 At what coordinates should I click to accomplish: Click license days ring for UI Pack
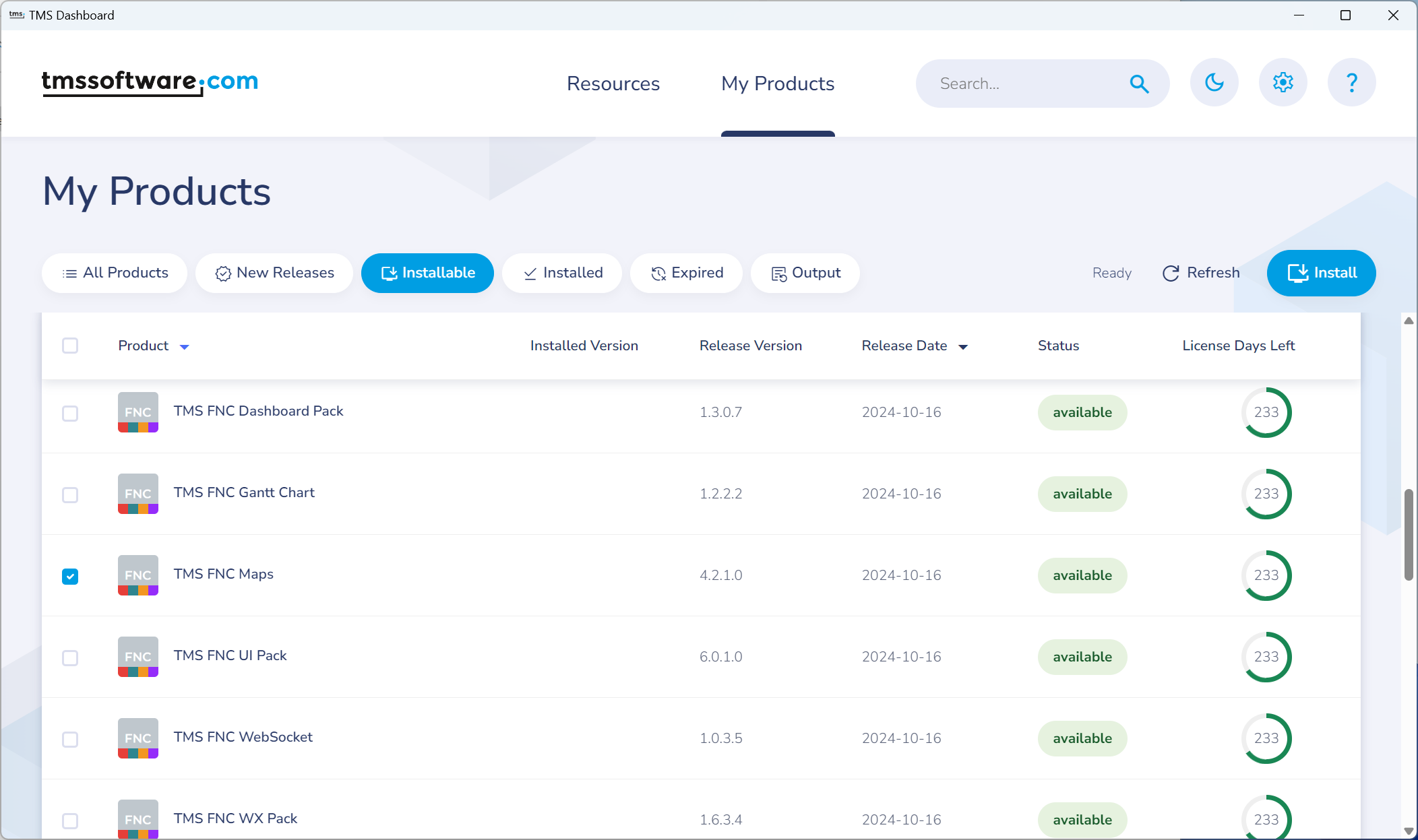(1266, 657)
